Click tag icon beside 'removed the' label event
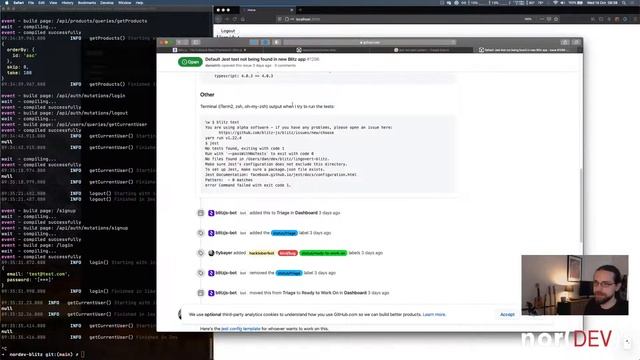This screenshot has height=360, width=640. [x=200, y=273]
